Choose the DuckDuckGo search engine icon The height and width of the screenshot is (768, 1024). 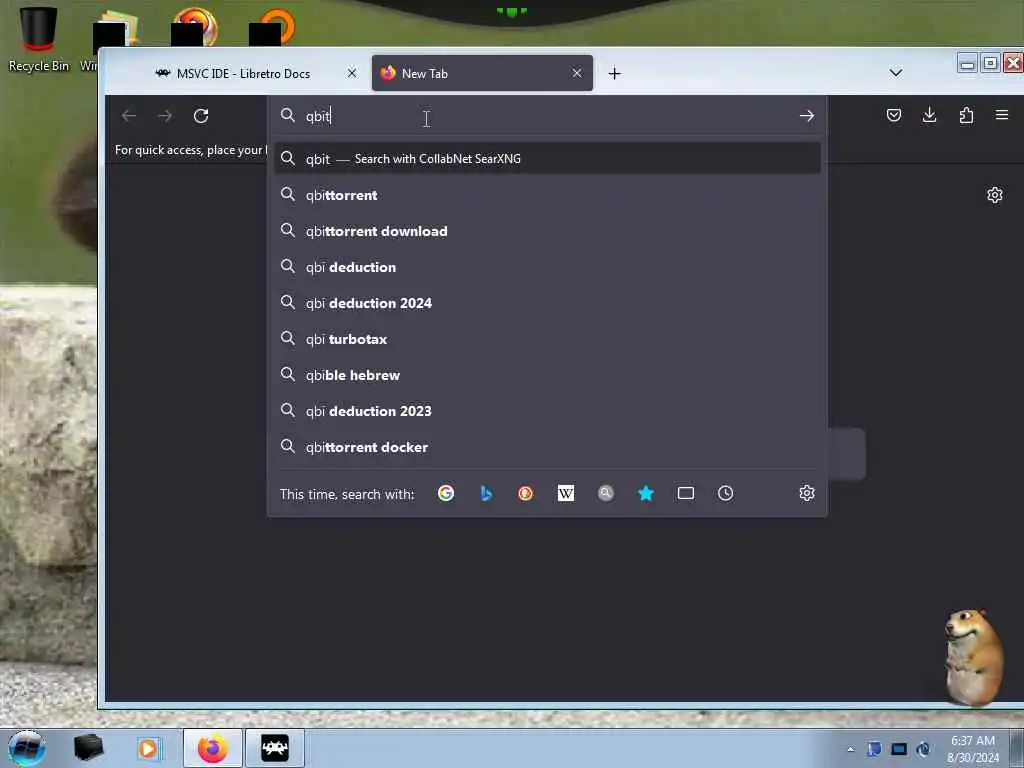point(526,493)
